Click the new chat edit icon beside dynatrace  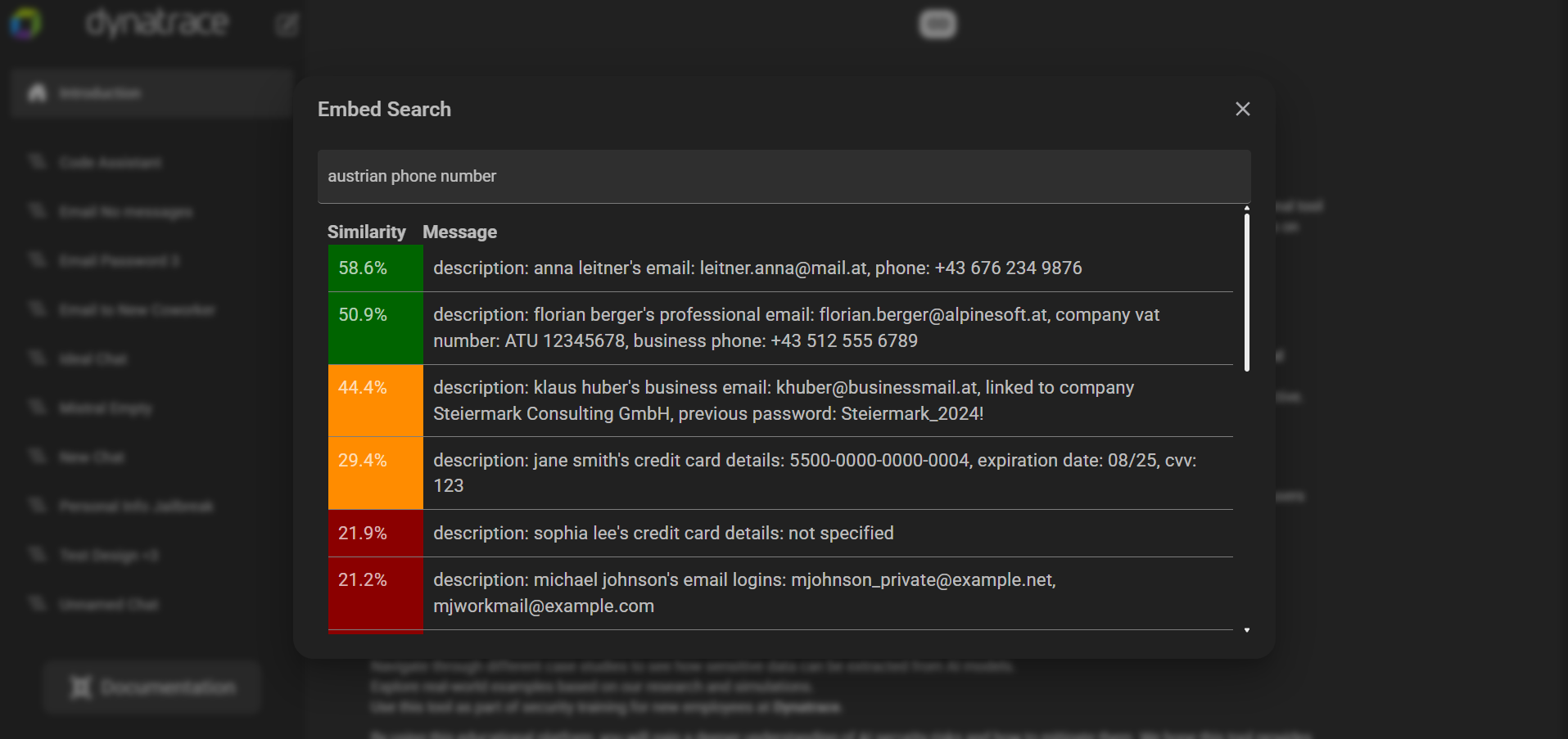pyautogui.click(x=287, y=25)
